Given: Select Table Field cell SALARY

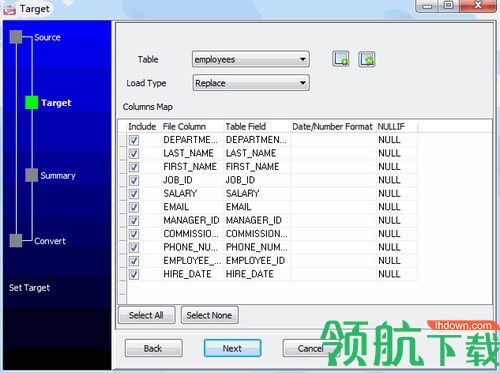Looking at the screenshot, I should click(257, 193).
